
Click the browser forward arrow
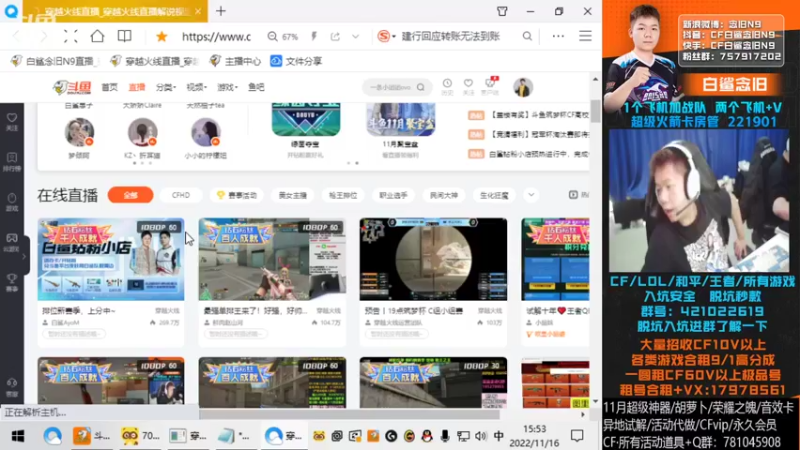coord(43,36)
